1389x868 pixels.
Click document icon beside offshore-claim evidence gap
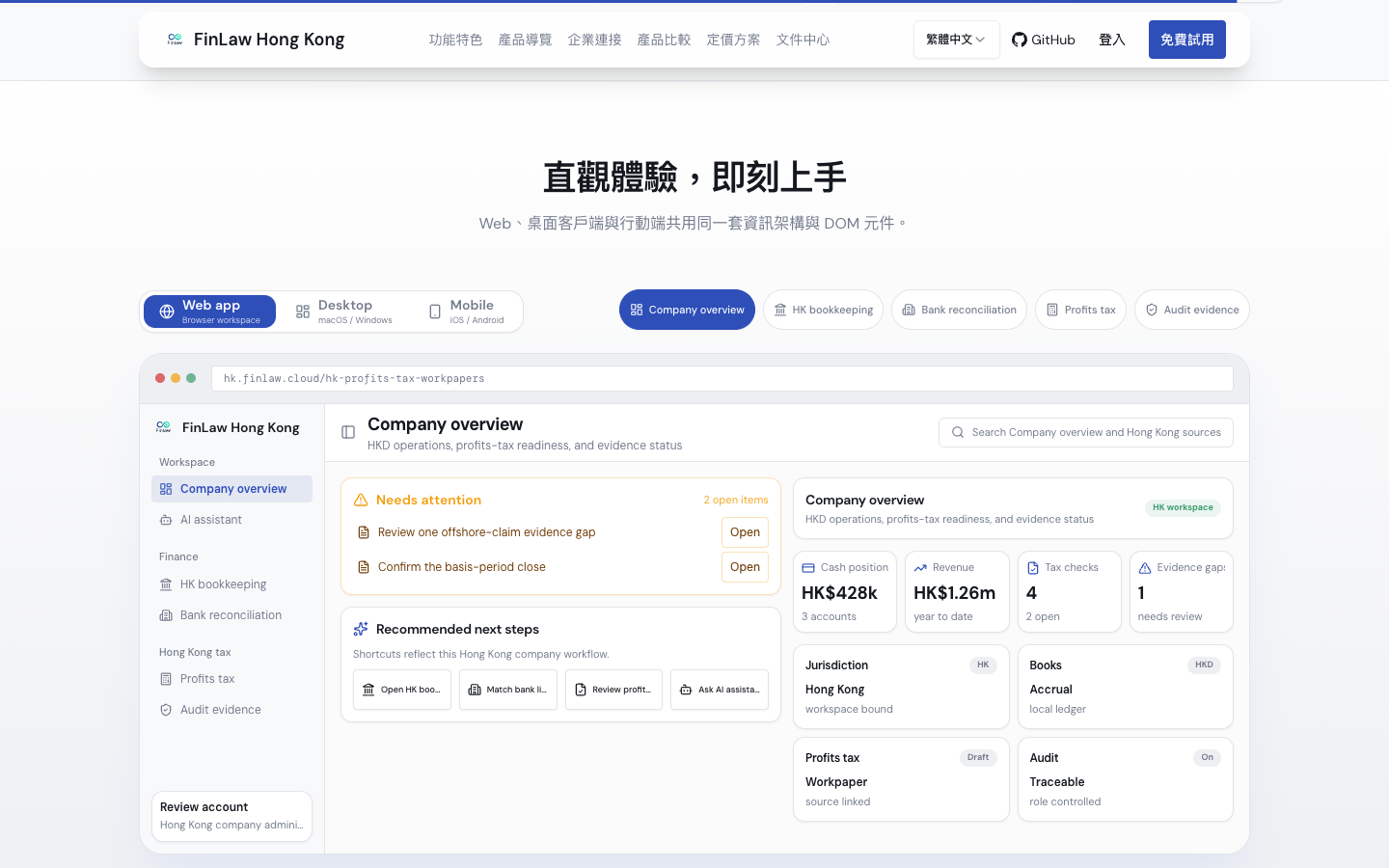[364, 532]
